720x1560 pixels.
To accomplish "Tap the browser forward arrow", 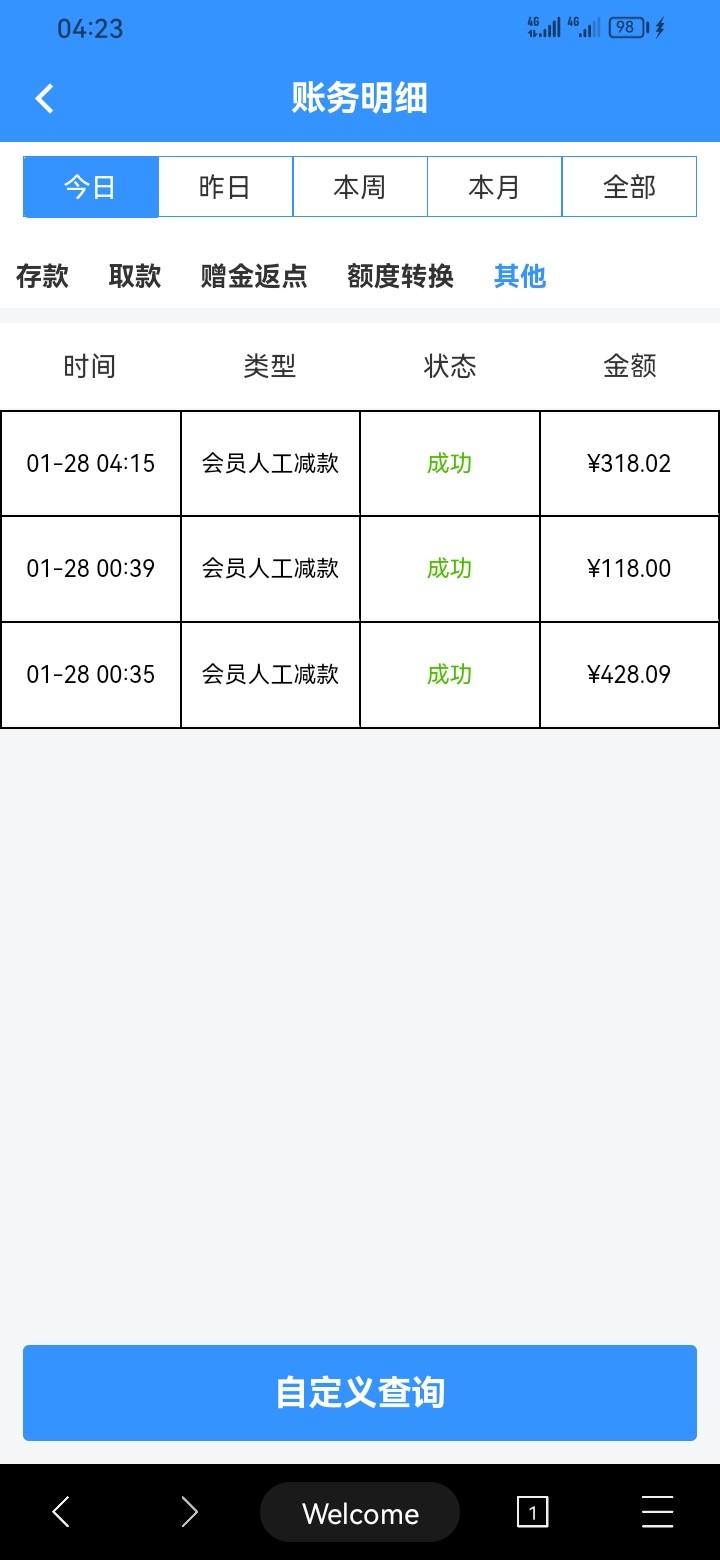I will coord(189,1512).
